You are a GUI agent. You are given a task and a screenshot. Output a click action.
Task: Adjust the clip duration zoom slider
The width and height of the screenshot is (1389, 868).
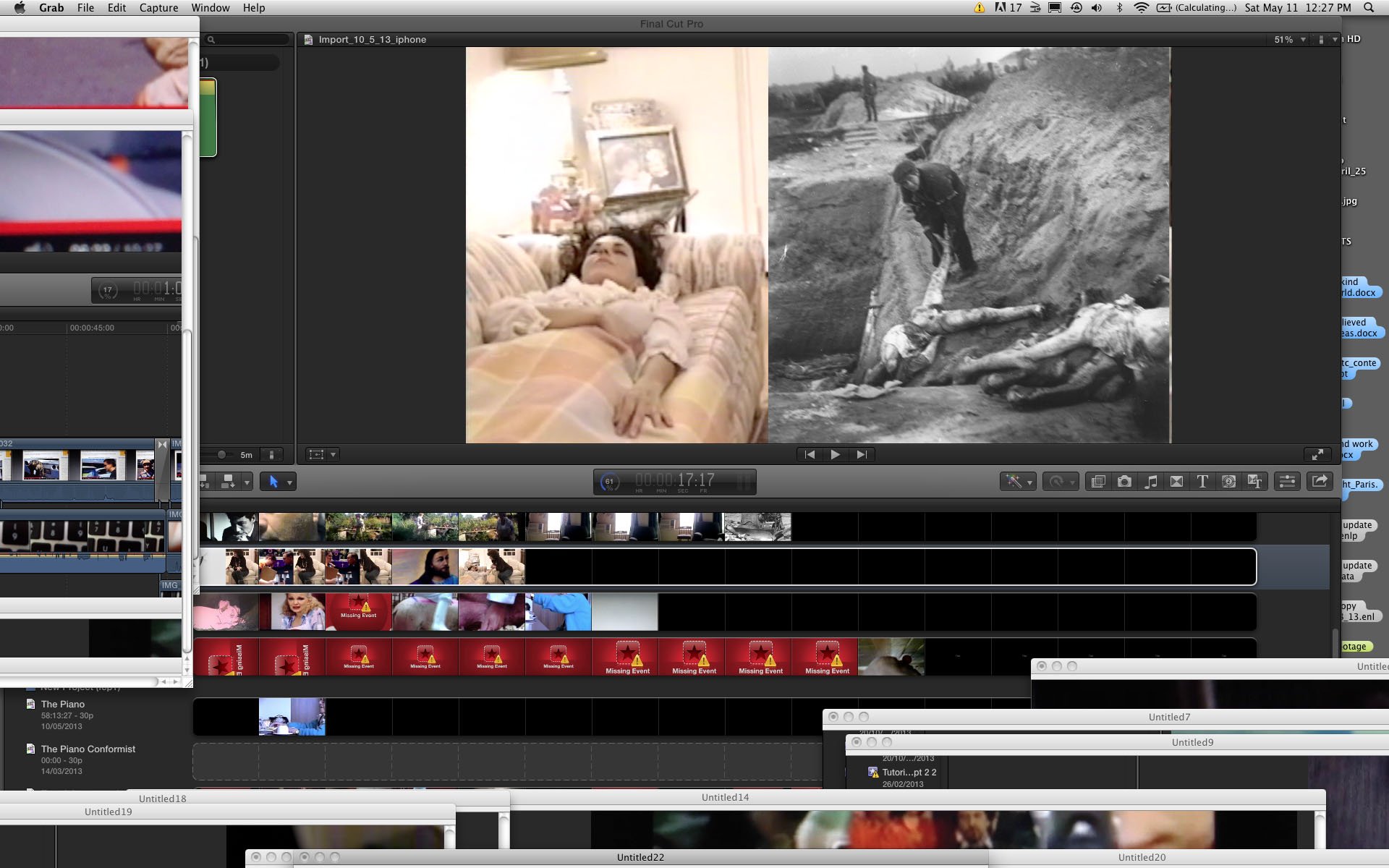point(221,455)
